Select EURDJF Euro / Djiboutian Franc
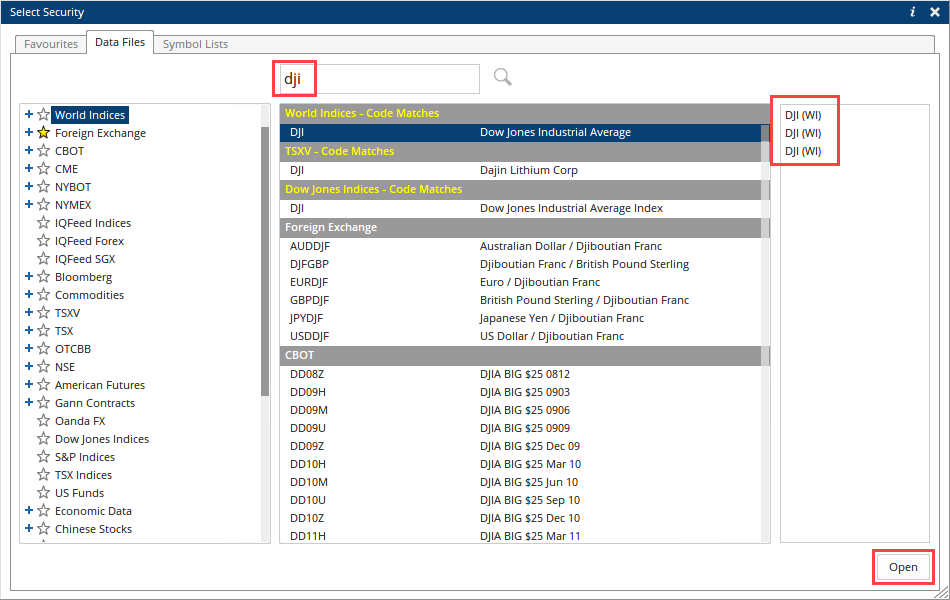Screen dimensions: 950x600 pos(520,282)
